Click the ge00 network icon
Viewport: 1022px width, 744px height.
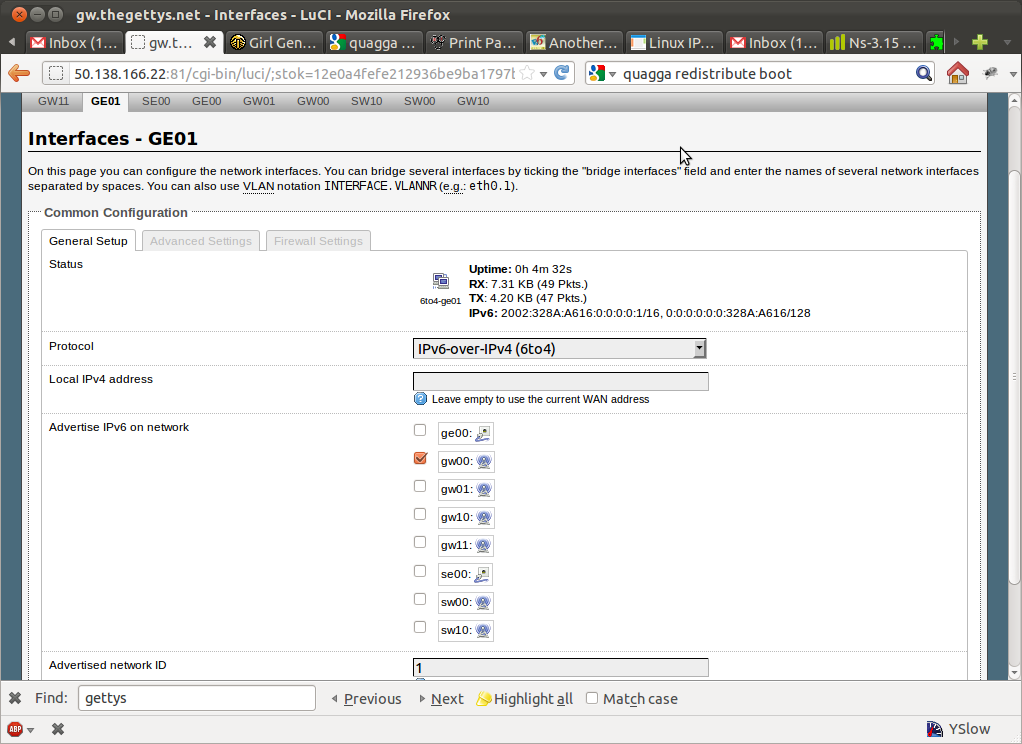pyautogui.click(x=483, y=434)
